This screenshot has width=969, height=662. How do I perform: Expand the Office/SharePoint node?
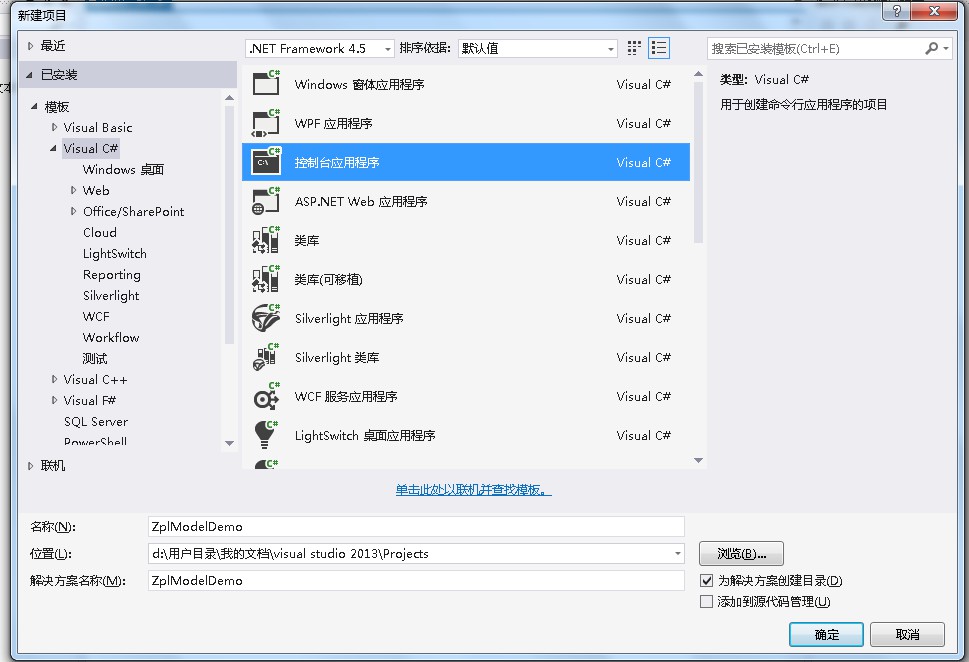[74, 211]
